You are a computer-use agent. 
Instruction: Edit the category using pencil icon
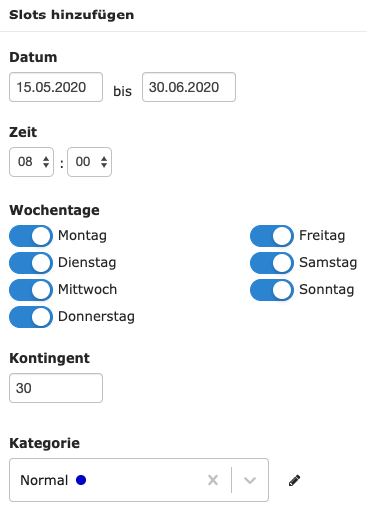coord(294,480)
